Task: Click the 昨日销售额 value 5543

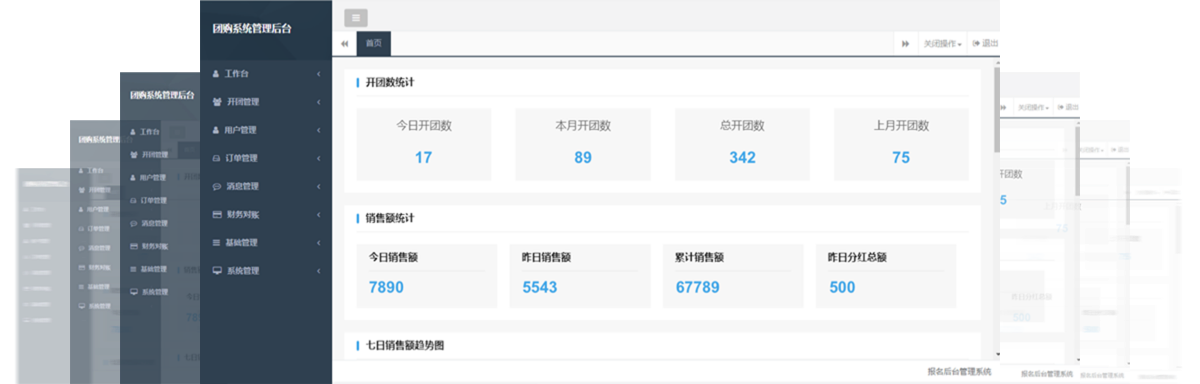Action: point(540,287)
